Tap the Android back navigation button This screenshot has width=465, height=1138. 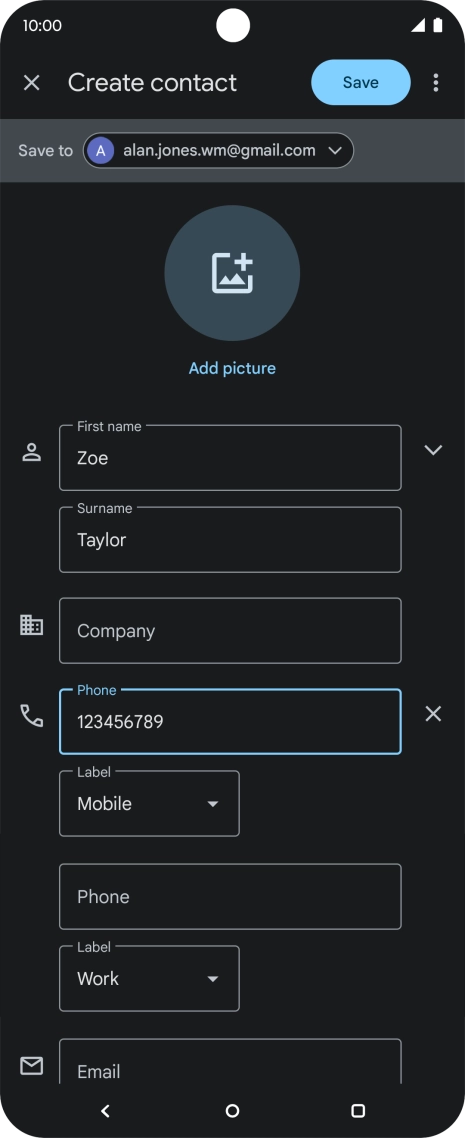point(105,1110)
